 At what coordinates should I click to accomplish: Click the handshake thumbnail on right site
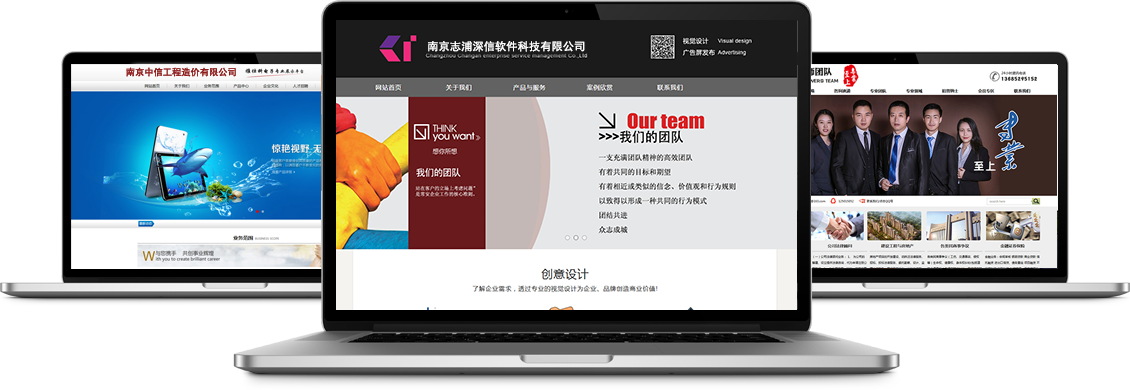[x=837, y=226]
